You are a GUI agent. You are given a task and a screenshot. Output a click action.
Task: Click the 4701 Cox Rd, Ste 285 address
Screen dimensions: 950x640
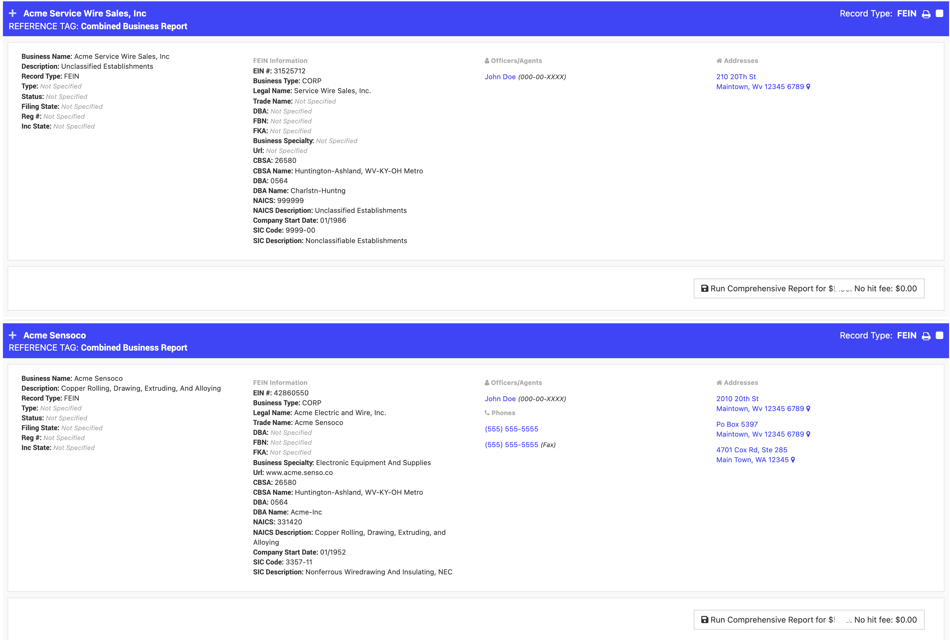(x=751, y=450)
